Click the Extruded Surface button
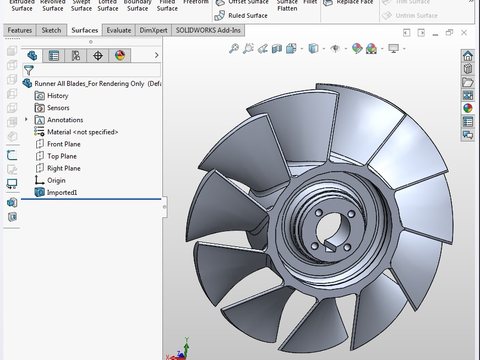Image resolution: width=480 pixels, height=360 pixels. pyautogui.click(x=22, y=6)
